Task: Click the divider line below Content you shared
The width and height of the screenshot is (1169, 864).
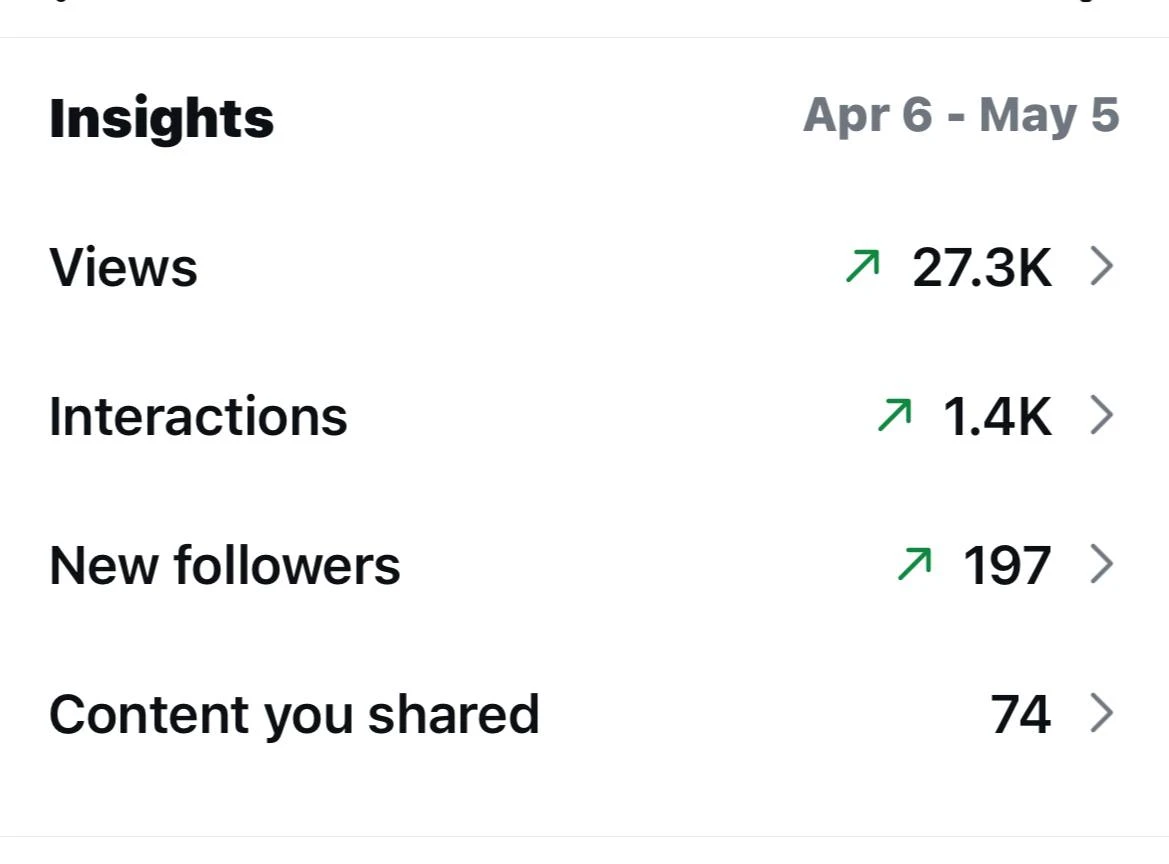Action: tap(584, 836)
